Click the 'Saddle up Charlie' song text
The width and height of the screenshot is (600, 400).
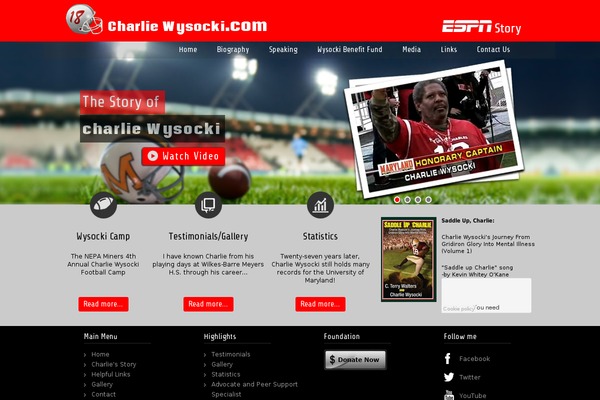coord(477,268)
